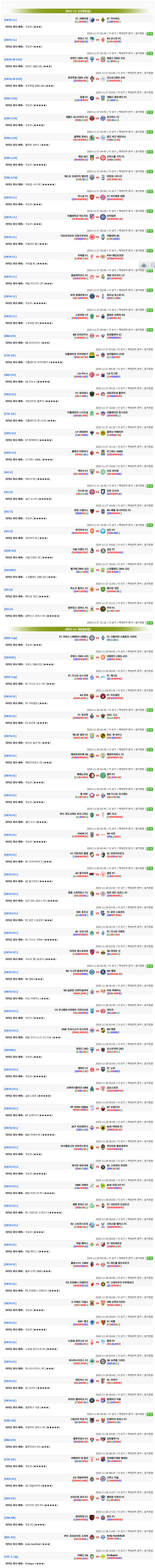Select the 2025-11-28(금요일) date header
This screenshot has width=155, height=1568.
click(x=77, y=629)
